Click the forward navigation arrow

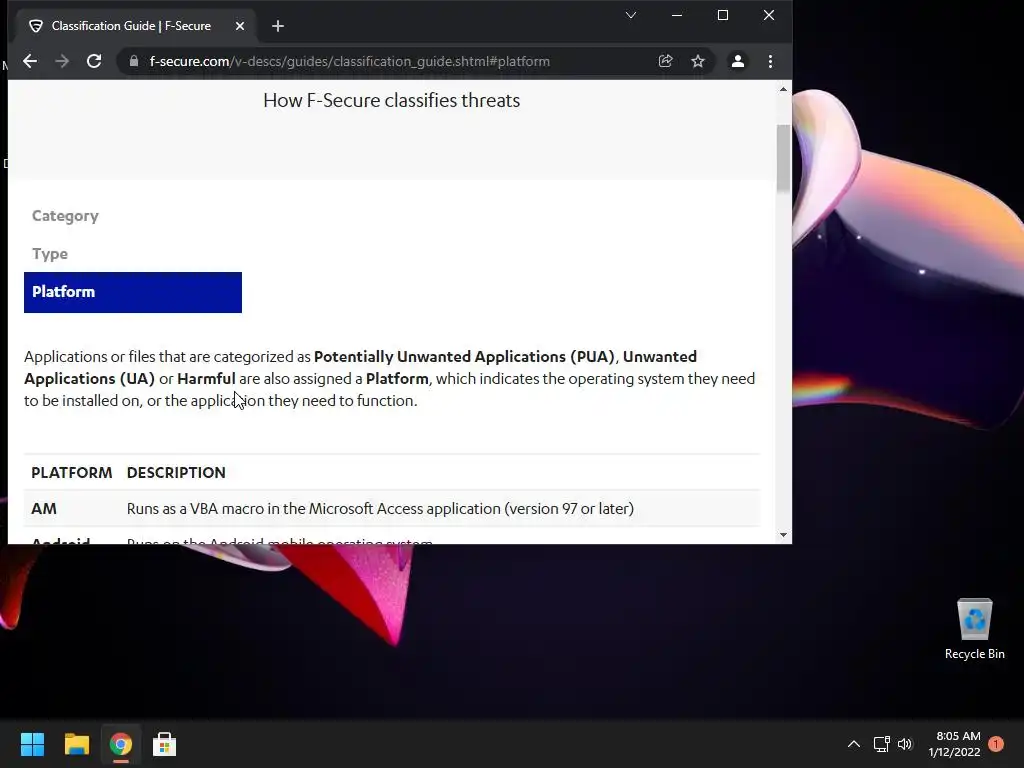(62, 61)
